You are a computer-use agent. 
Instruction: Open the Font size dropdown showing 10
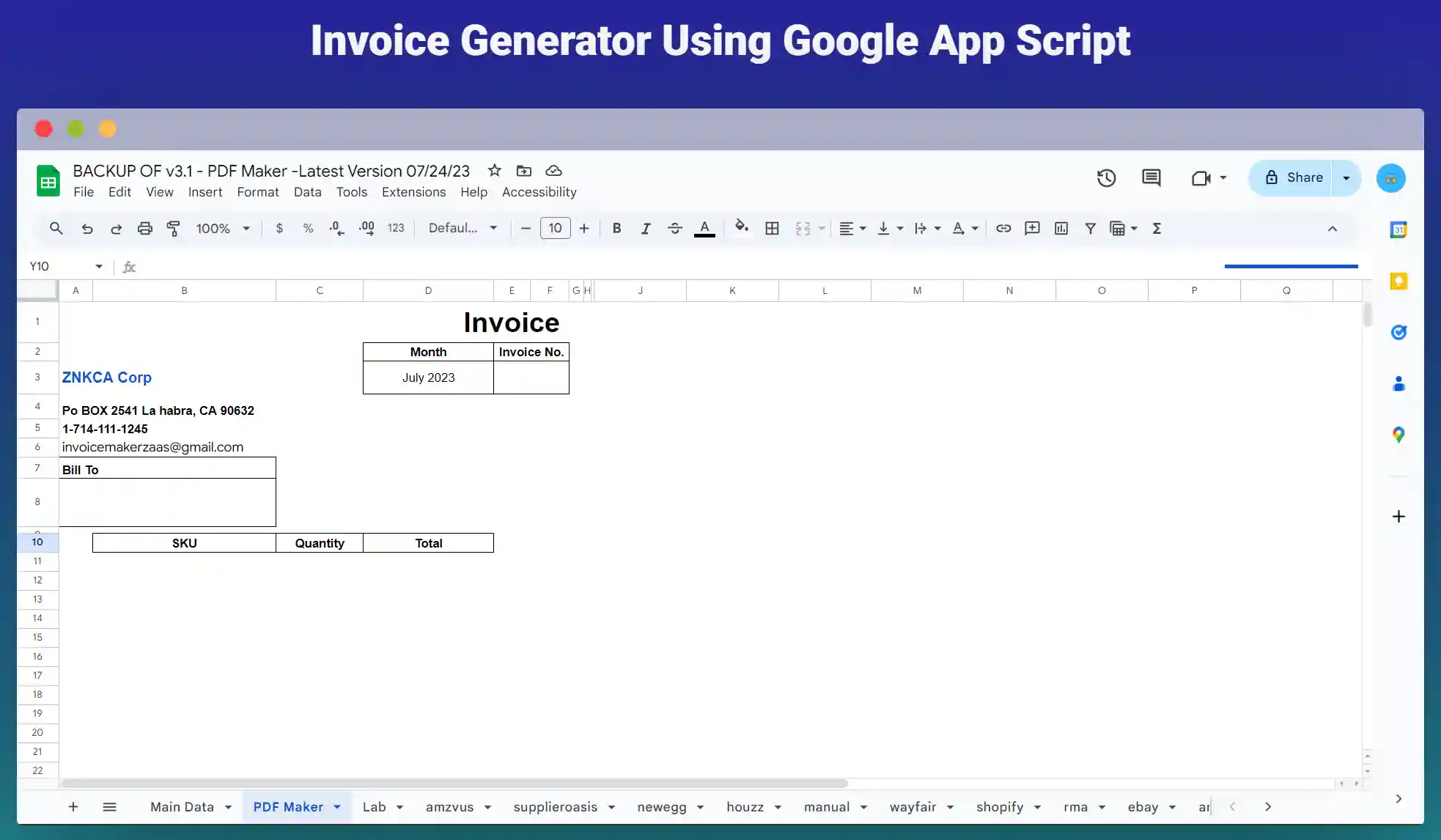pyautogui.click(x=554, y=228)
